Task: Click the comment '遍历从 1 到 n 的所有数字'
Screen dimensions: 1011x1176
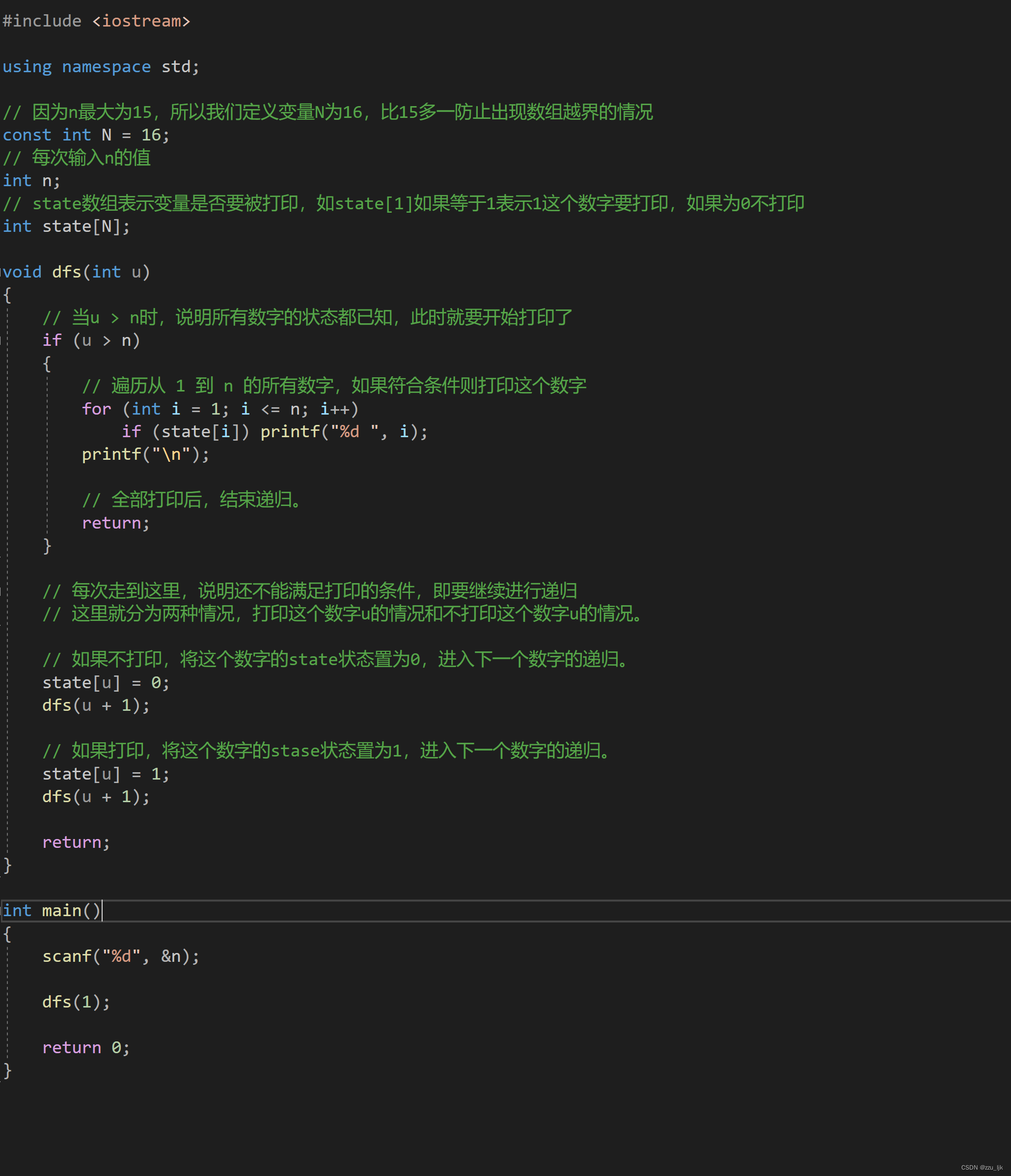Action: [x=334, y=386]
